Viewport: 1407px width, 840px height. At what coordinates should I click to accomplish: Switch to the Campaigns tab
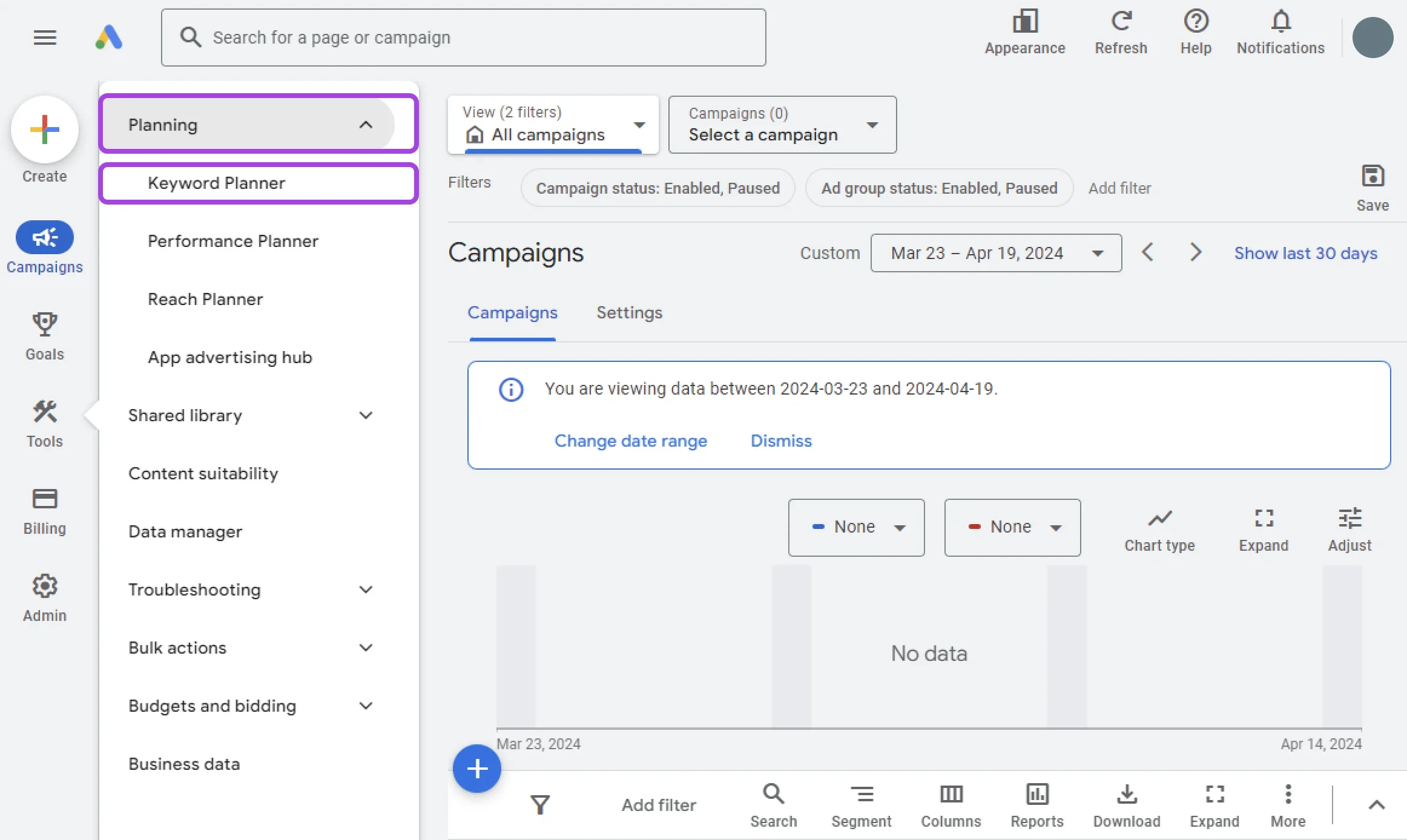(x=512, y=313)
